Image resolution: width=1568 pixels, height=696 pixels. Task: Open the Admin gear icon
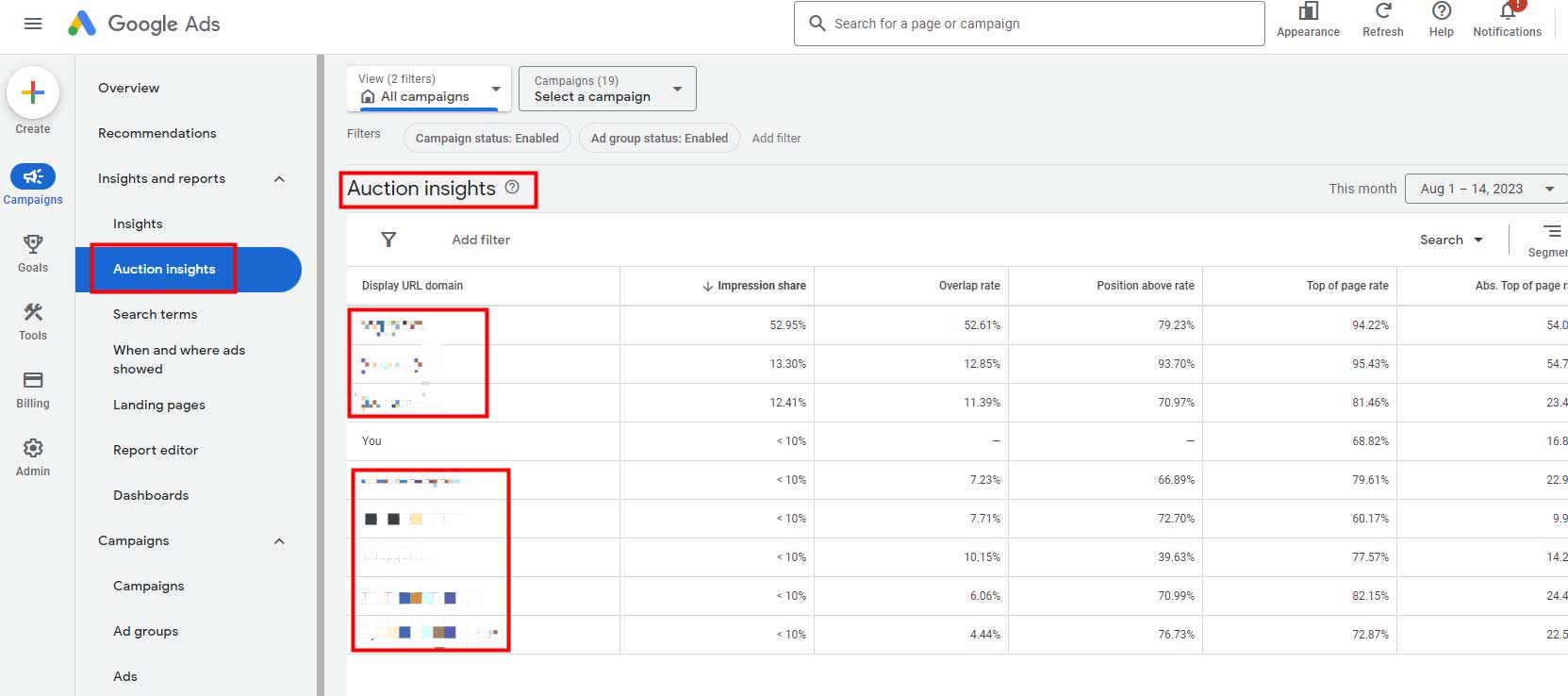tap(33, 449)
